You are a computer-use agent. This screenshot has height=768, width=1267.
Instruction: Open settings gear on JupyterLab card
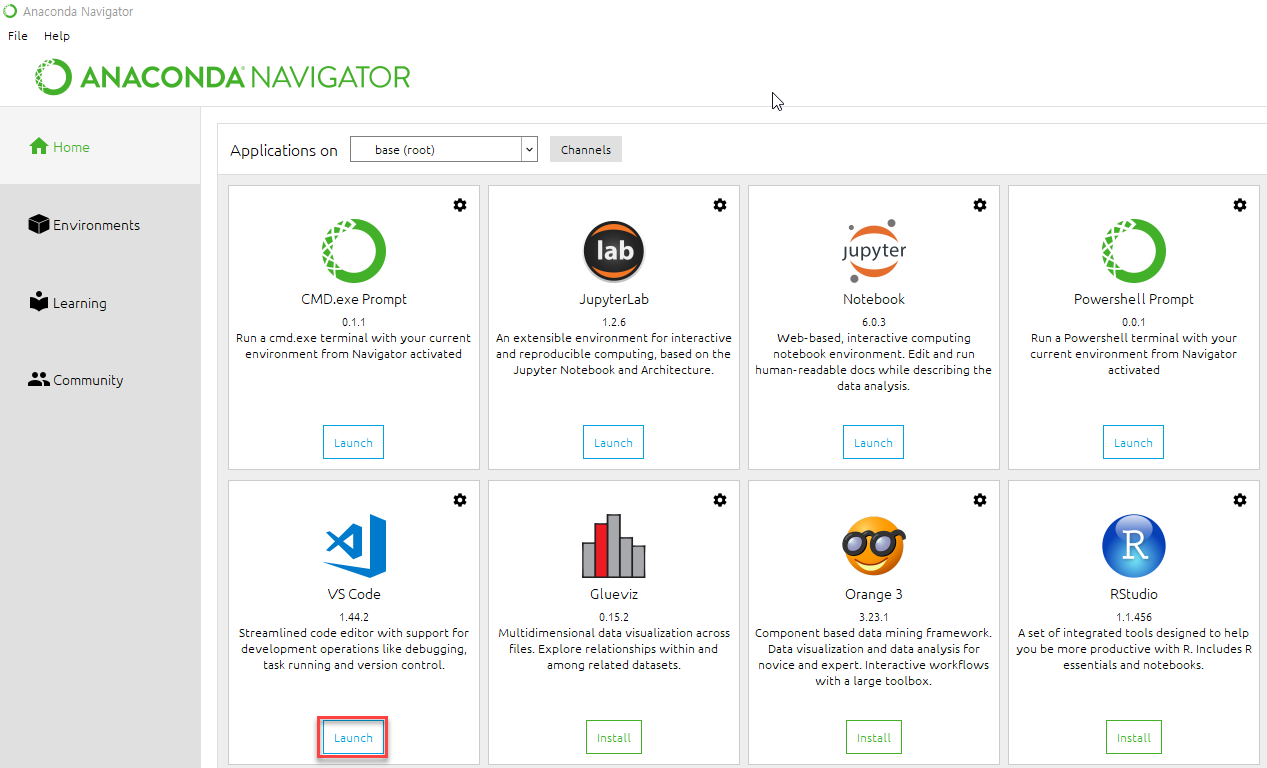(x=720, y=205)
